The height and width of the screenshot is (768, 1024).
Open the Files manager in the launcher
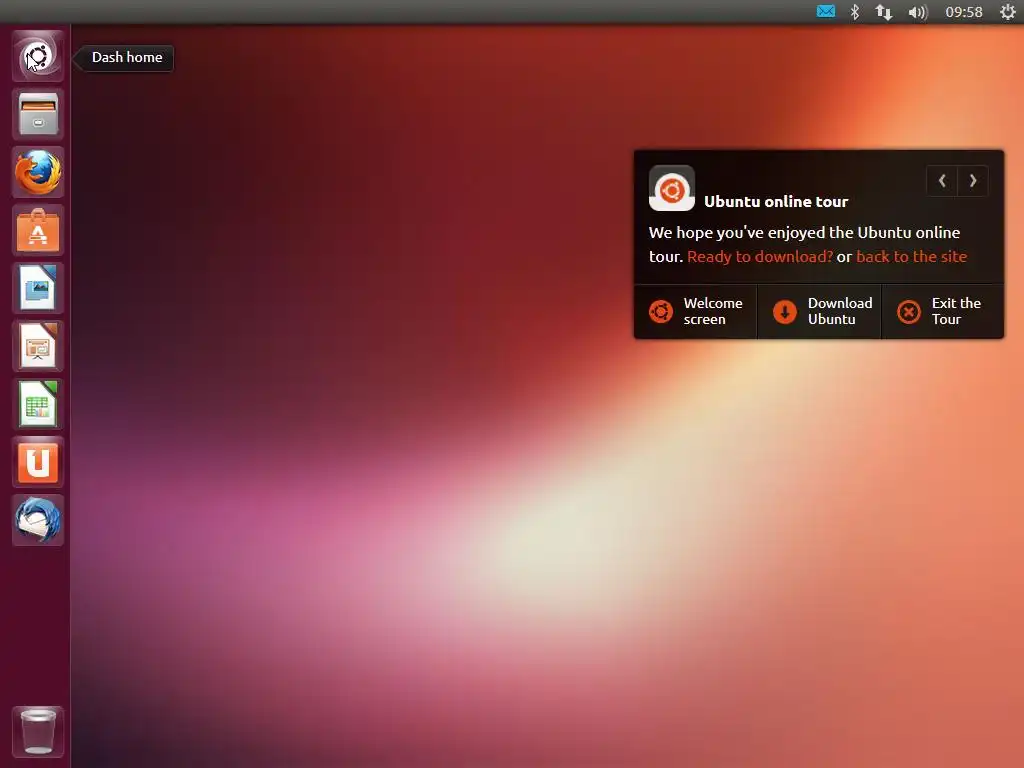(38, 114)
